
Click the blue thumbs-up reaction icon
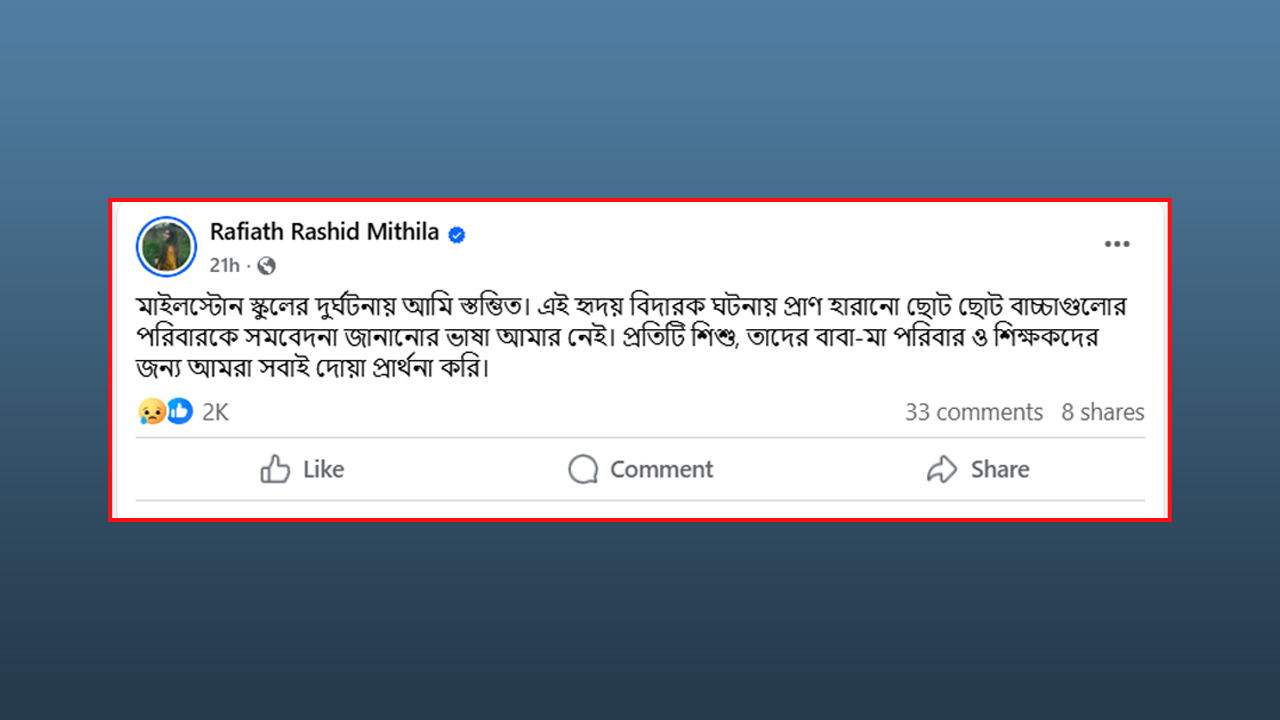pyautogui.click(x=179, y=411)
